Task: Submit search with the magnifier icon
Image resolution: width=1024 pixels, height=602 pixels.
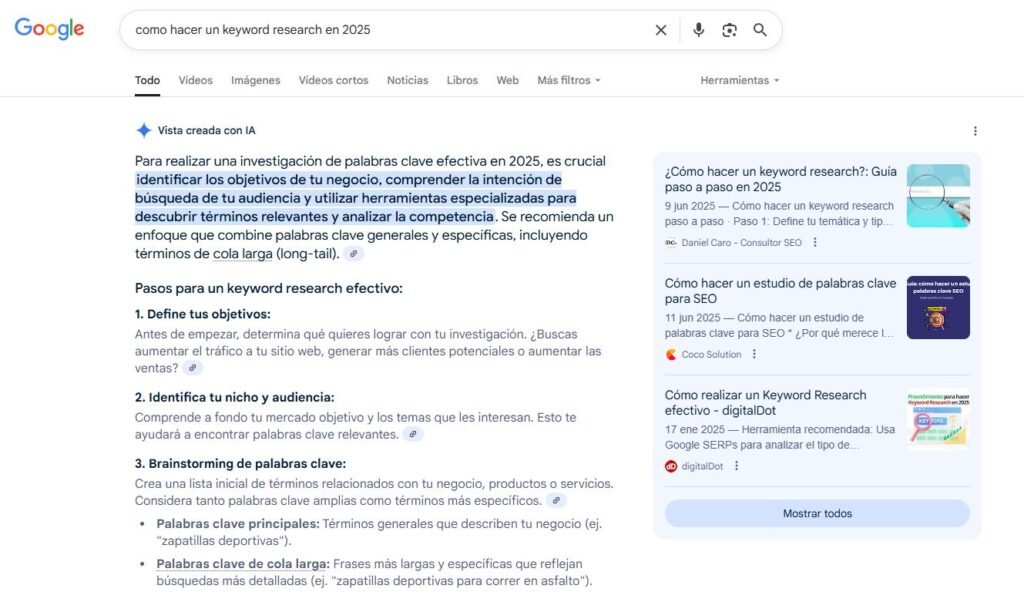Action: (x=760, y=30)
